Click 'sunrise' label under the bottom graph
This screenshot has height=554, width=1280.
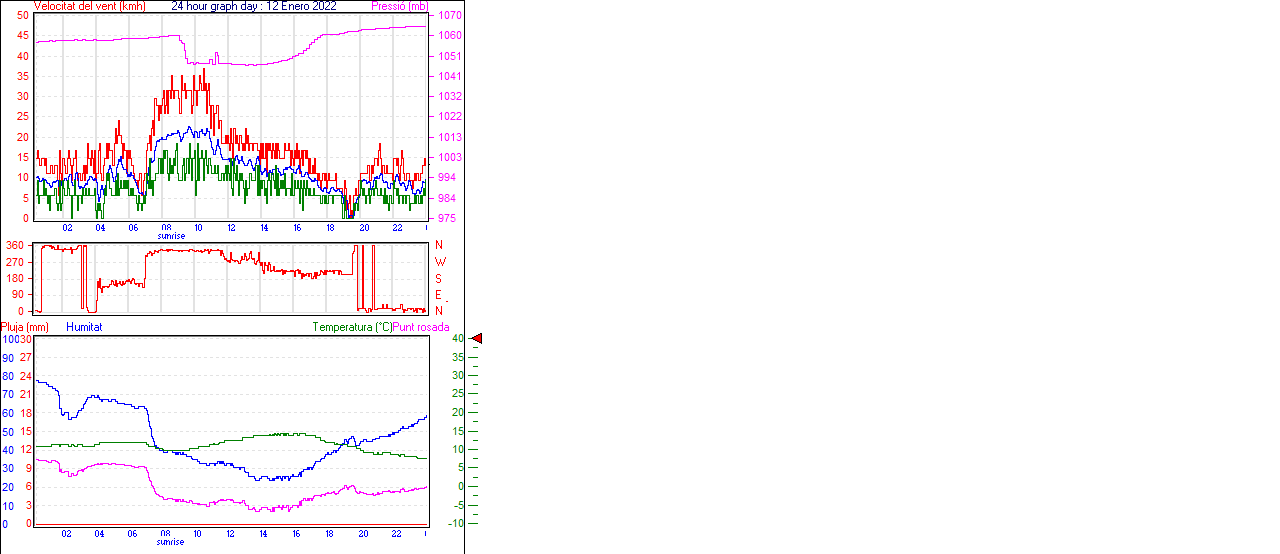click(x=170, y=542)
